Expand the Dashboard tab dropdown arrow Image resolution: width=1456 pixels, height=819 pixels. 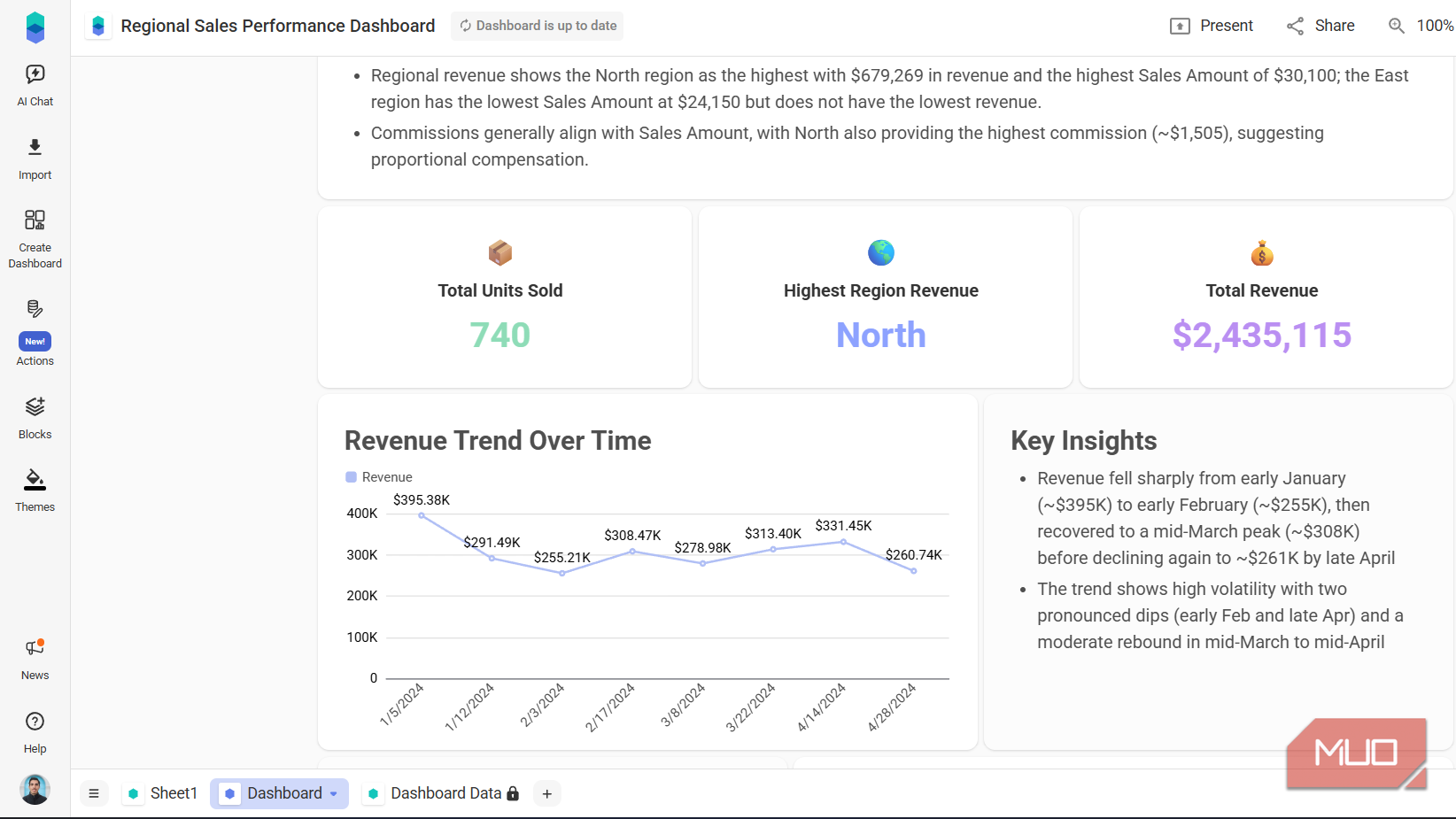334,794
